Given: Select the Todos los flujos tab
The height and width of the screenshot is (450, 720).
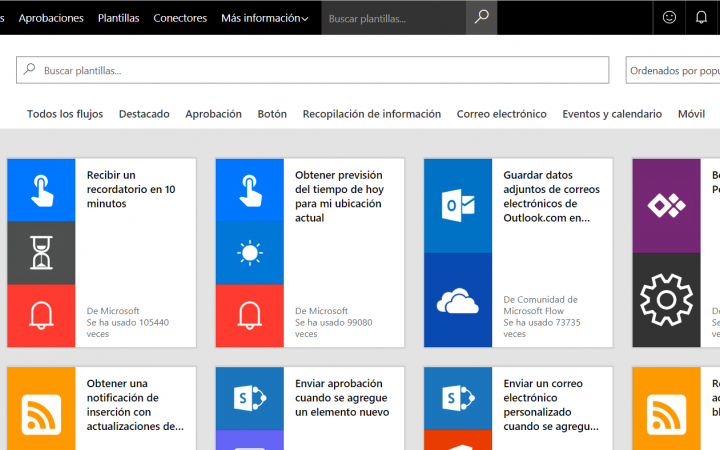Looking at the screenshot, I should coord(65,114).
